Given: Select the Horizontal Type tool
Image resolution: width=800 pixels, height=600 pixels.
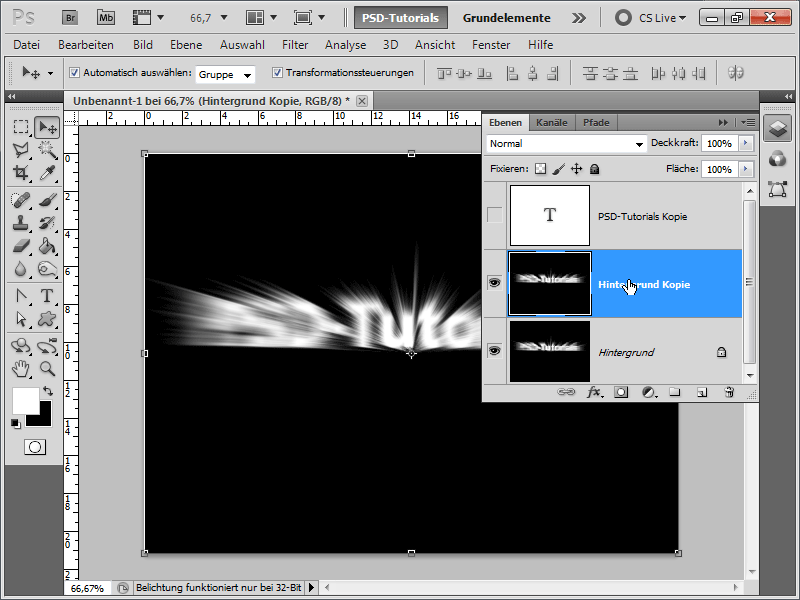Looking at the screenshot, I should (46, 296).
